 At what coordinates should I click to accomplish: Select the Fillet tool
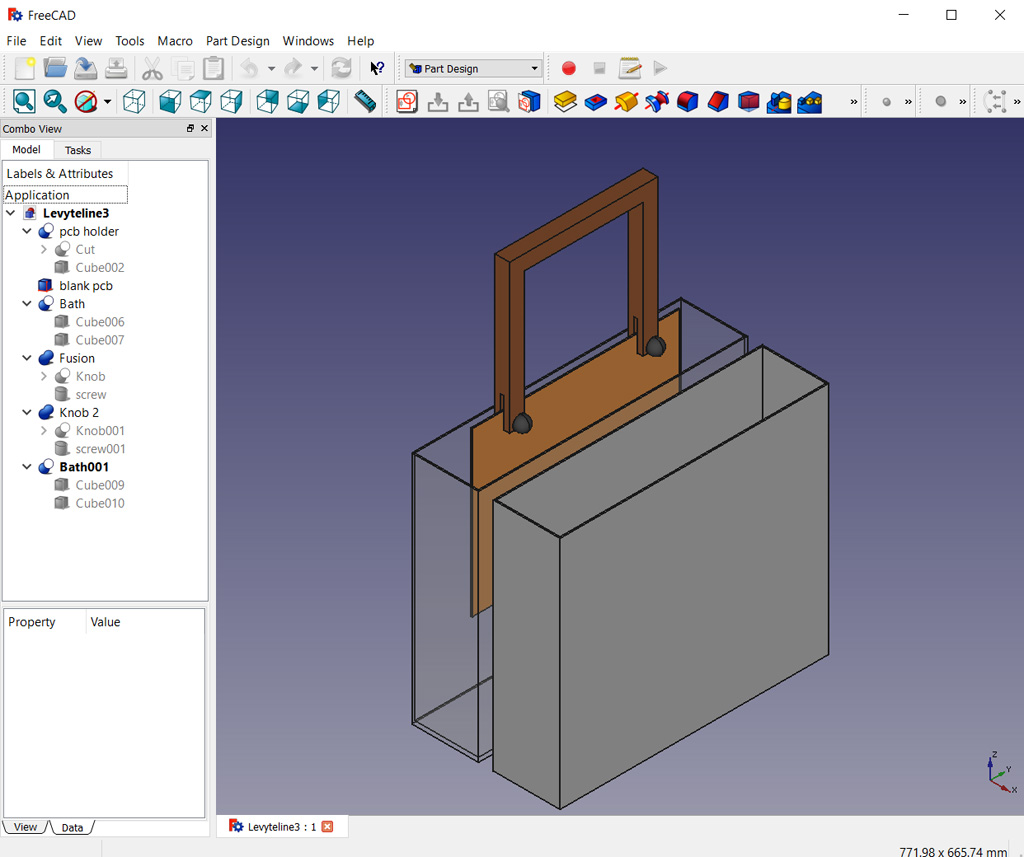click(688, 102)
